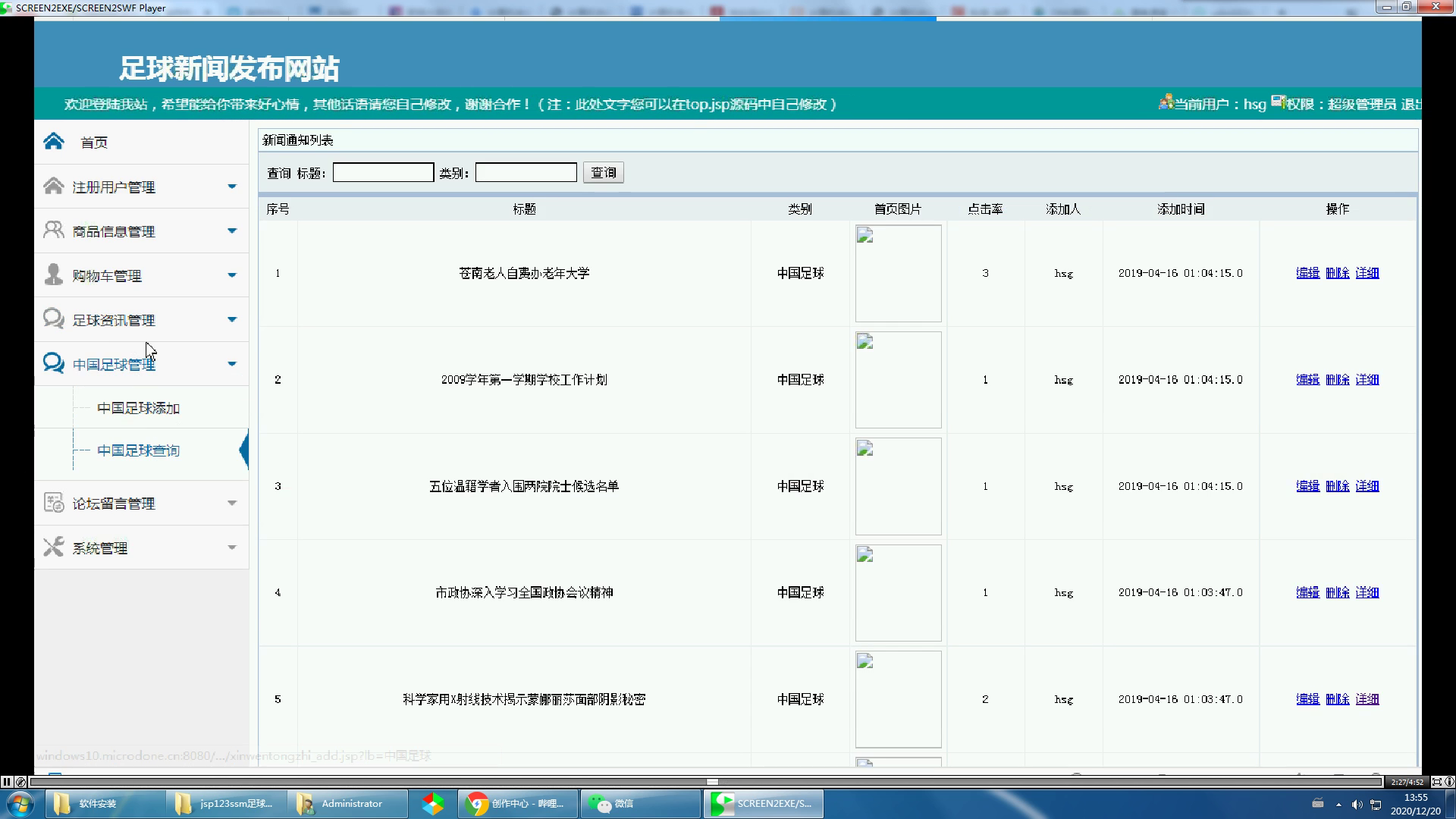This screenshot has height=819, width=1456.
Task: Show hidden system tray icons arrow
Action: click(1338, 805)
